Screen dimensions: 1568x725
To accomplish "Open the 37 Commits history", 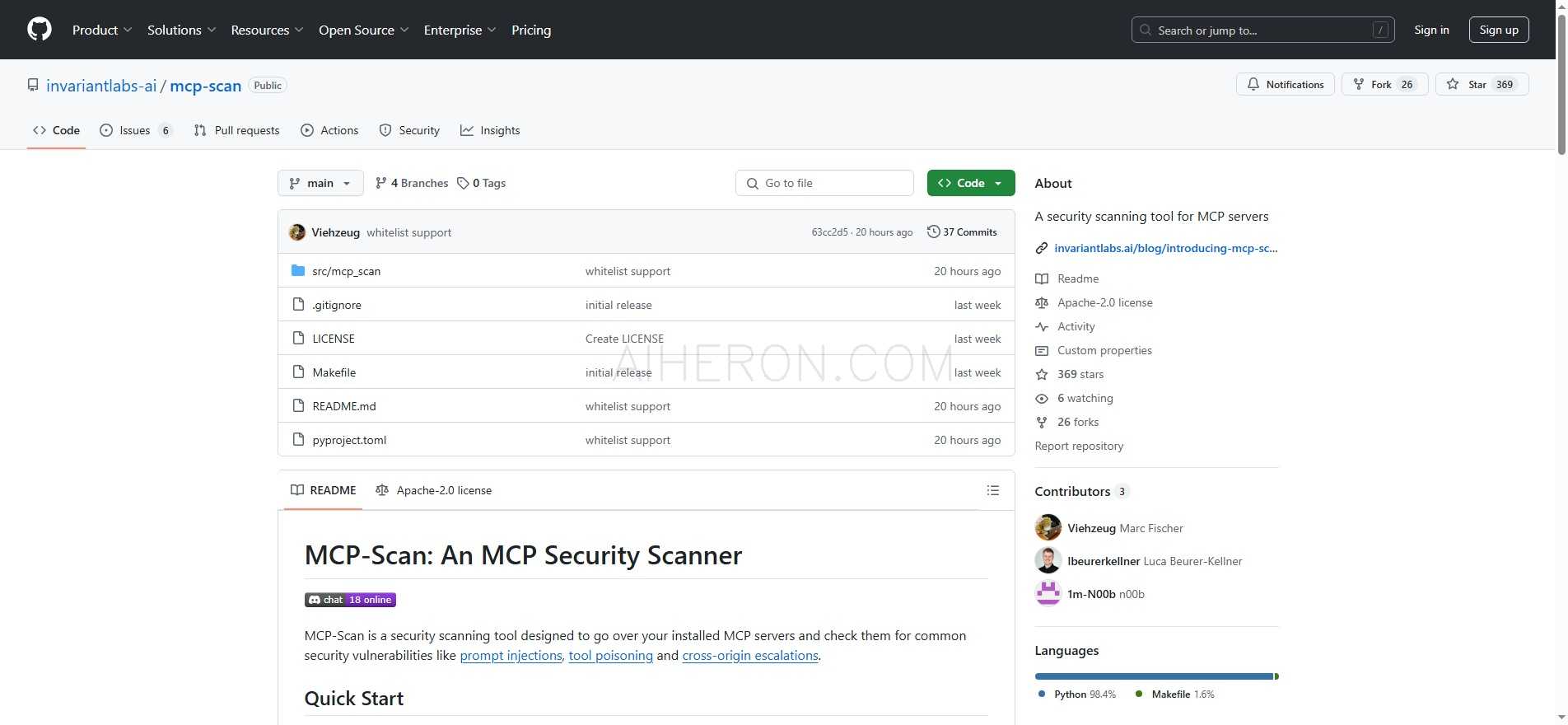I will point(962,232).
